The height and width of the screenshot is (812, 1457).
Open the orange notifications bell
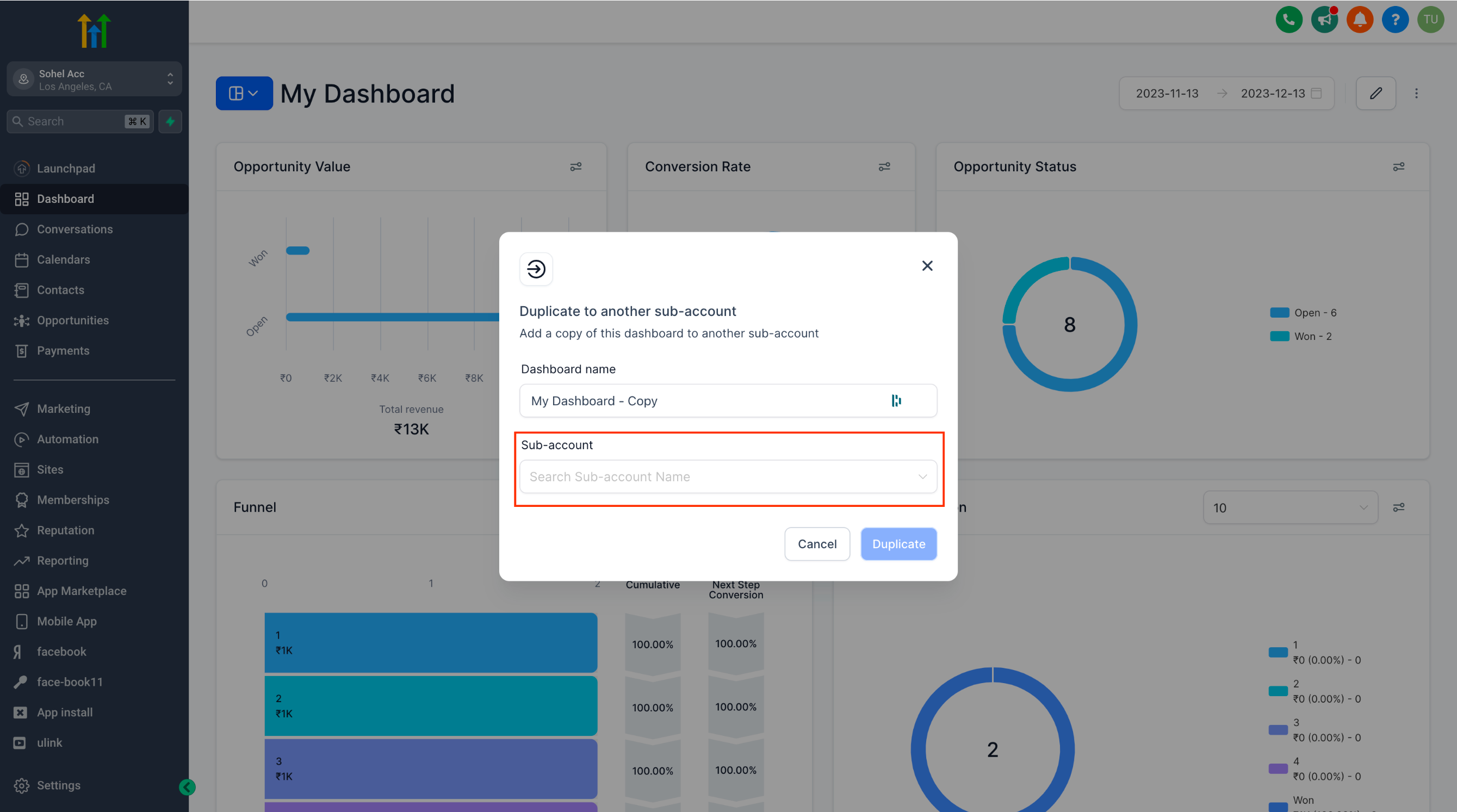point(1360,20)
